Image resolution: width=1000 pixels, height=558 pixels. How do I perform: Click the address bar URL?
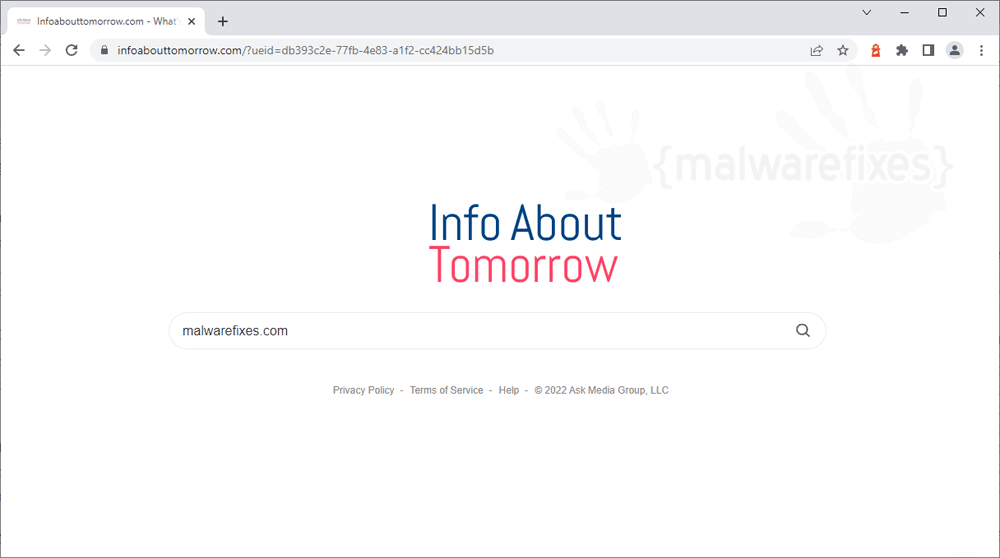[x=305, y=50]
